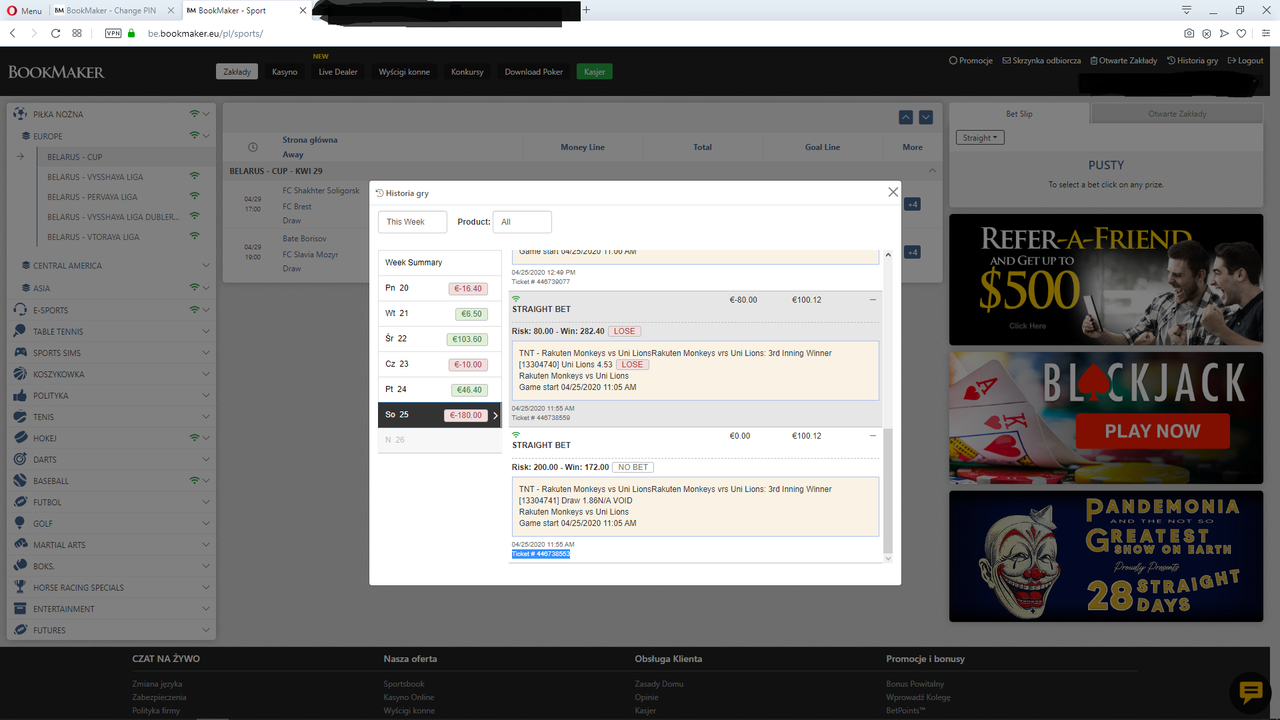
Task: Click blue down-arrow button above odds table
Action: [x=926, y=117]
